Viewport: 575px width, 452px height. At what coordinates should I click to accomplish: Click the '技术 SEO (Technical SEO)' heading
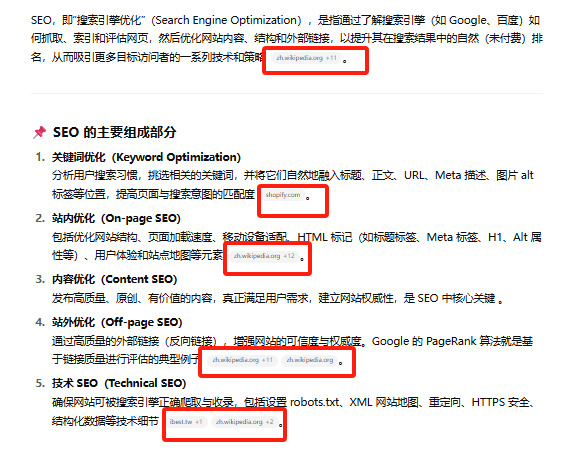pos(119,383)
